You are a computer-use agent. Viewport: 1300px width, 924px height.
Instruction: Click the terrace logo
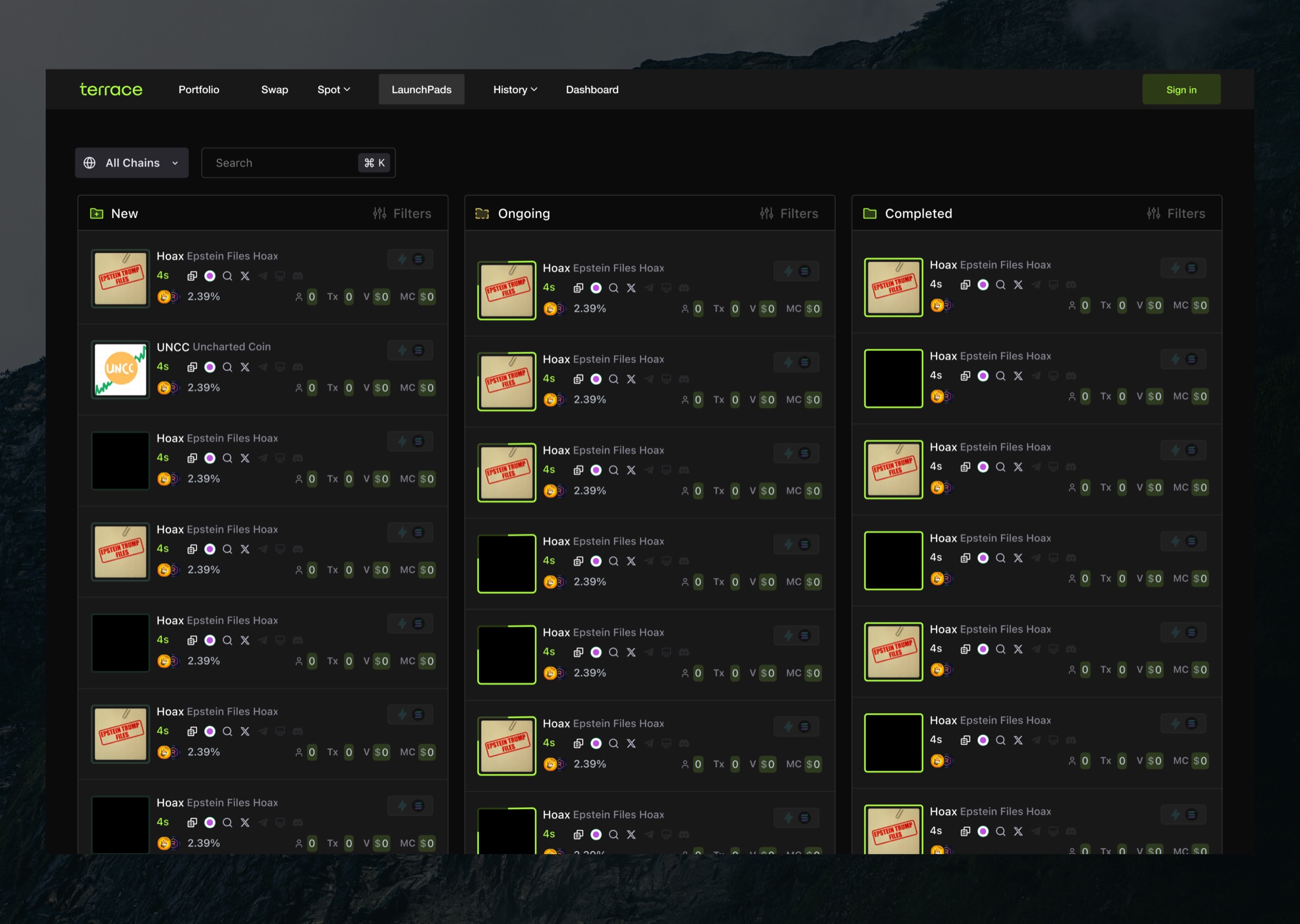coord(111,89)
